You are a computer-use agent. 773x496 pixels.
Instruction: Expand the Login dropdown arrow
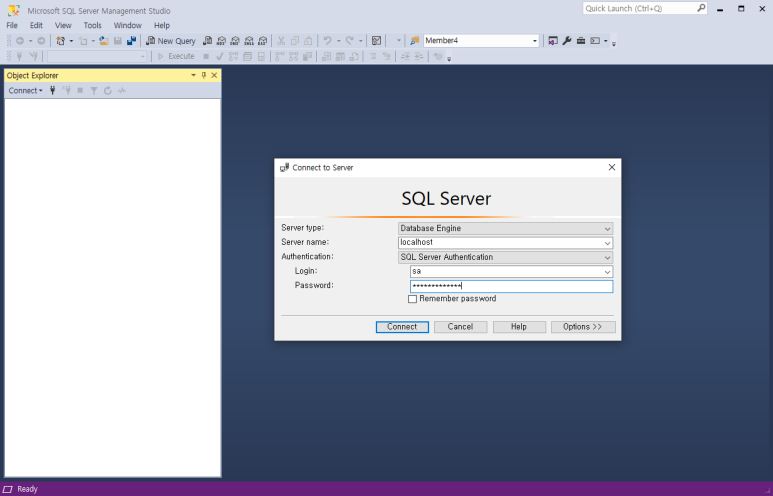(607, 272)
